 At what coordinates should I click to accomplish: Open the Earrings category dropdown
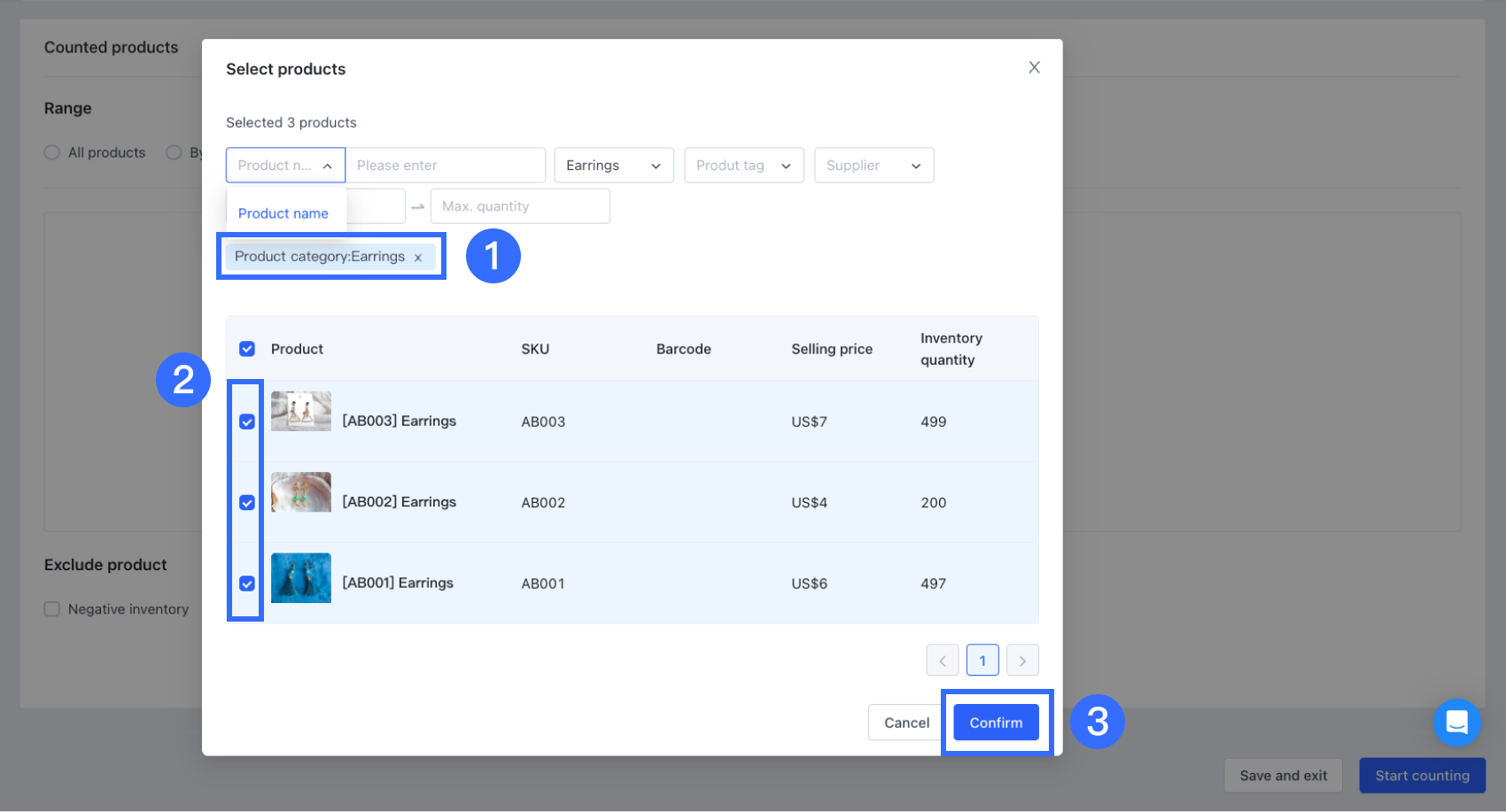tap(613, 166)
